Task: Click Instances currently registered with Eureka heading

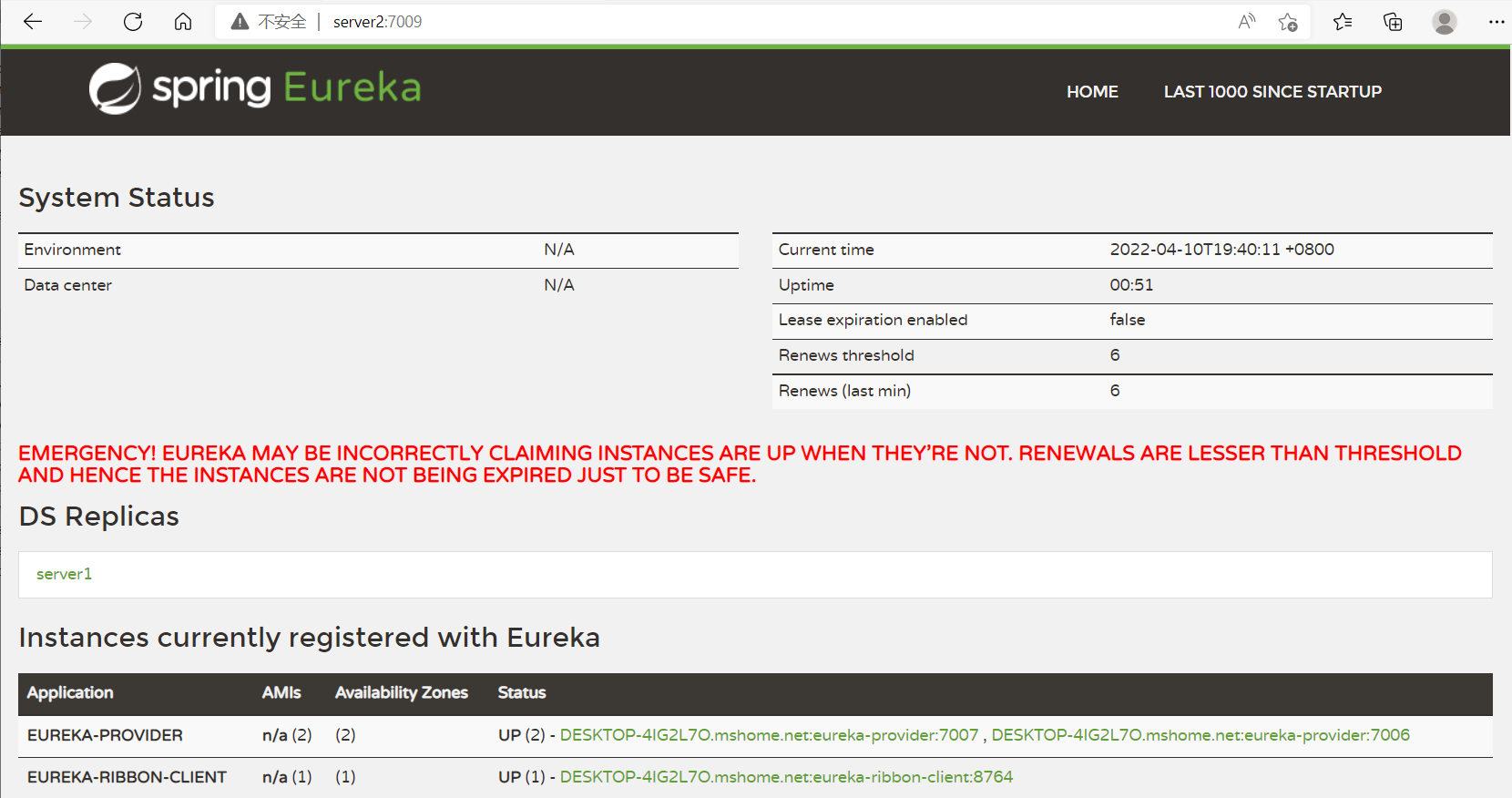Action: point(309,638)
